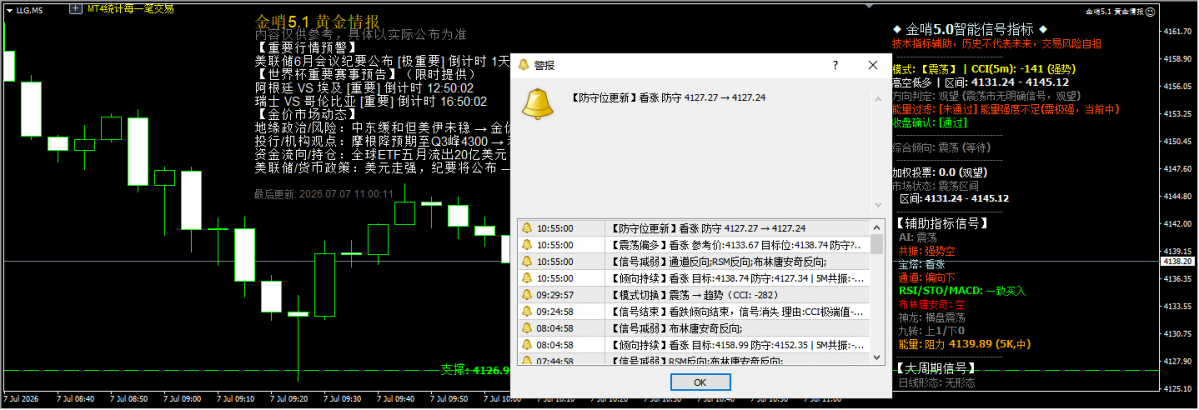The height and width of the screenshot is (410, 1199).
Task: Click the alert message area down chevron
Action: [x=877, y=204]
